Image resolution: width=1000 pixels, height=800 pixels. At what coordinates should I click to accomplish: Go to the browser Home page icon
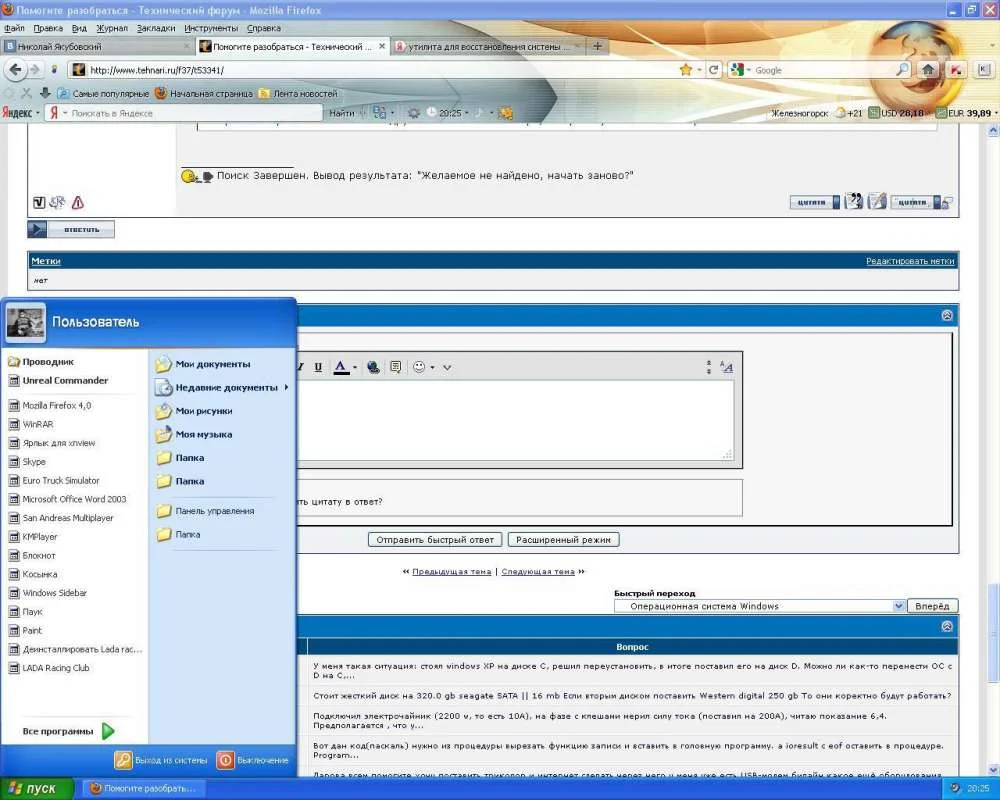coord(928,70)
